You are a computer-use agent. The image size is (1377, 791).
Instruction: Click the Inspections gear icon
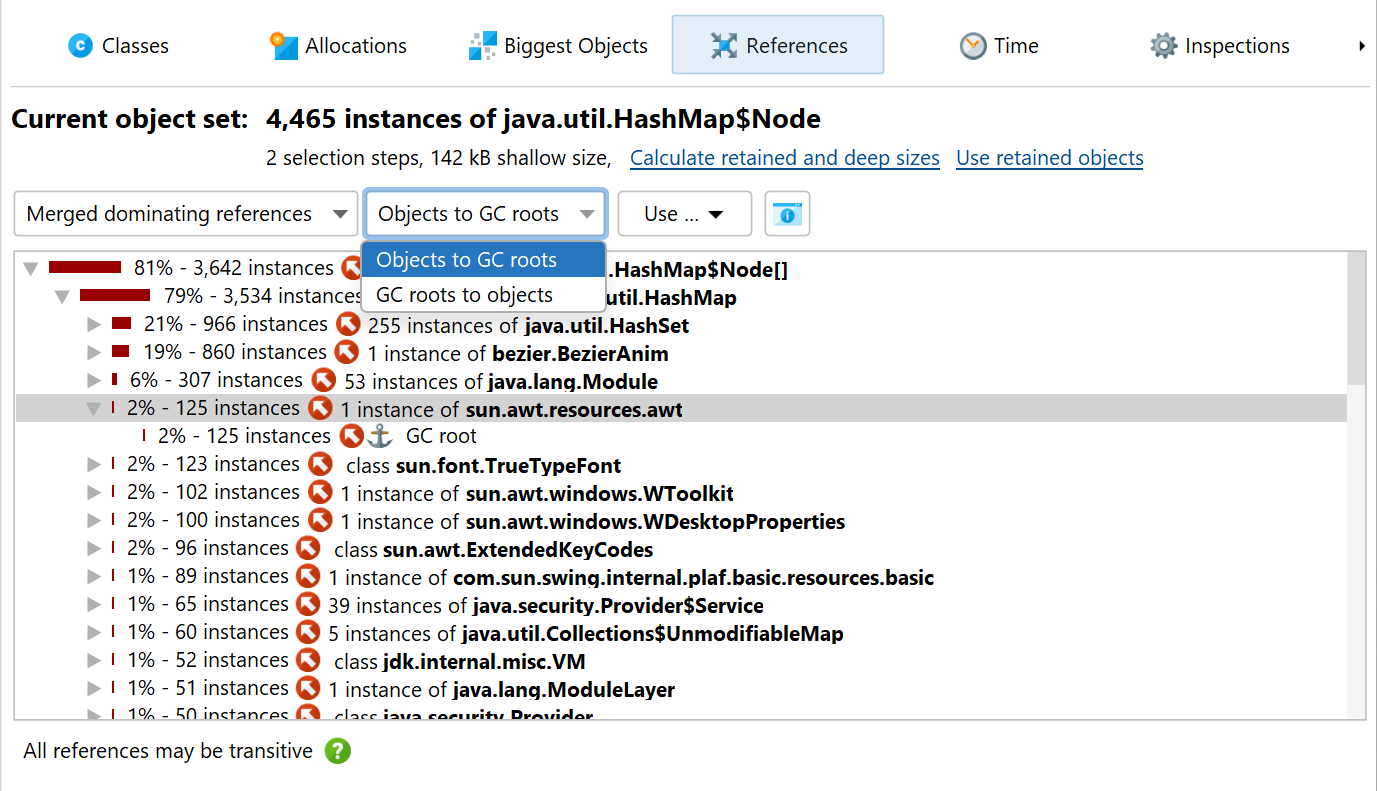(x=1163, y=46)
